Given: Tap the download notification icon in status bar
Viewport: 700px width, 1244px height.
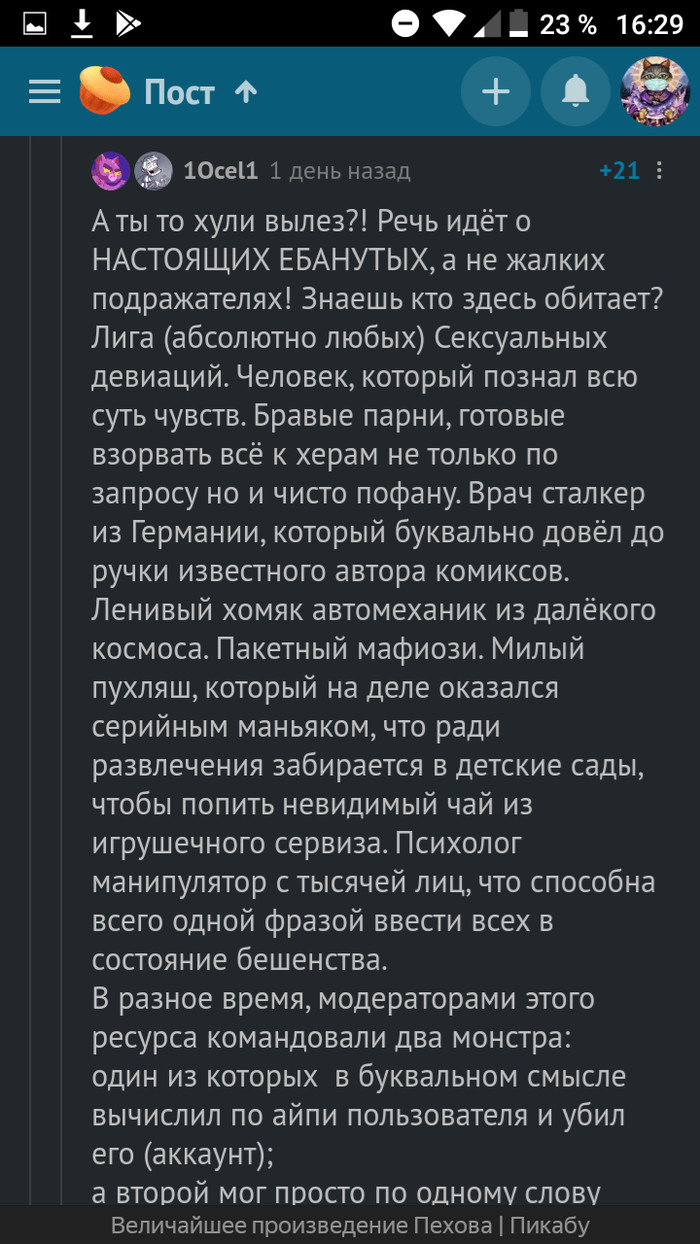Looking at the screenshot, I should click(x=82, y=23).
